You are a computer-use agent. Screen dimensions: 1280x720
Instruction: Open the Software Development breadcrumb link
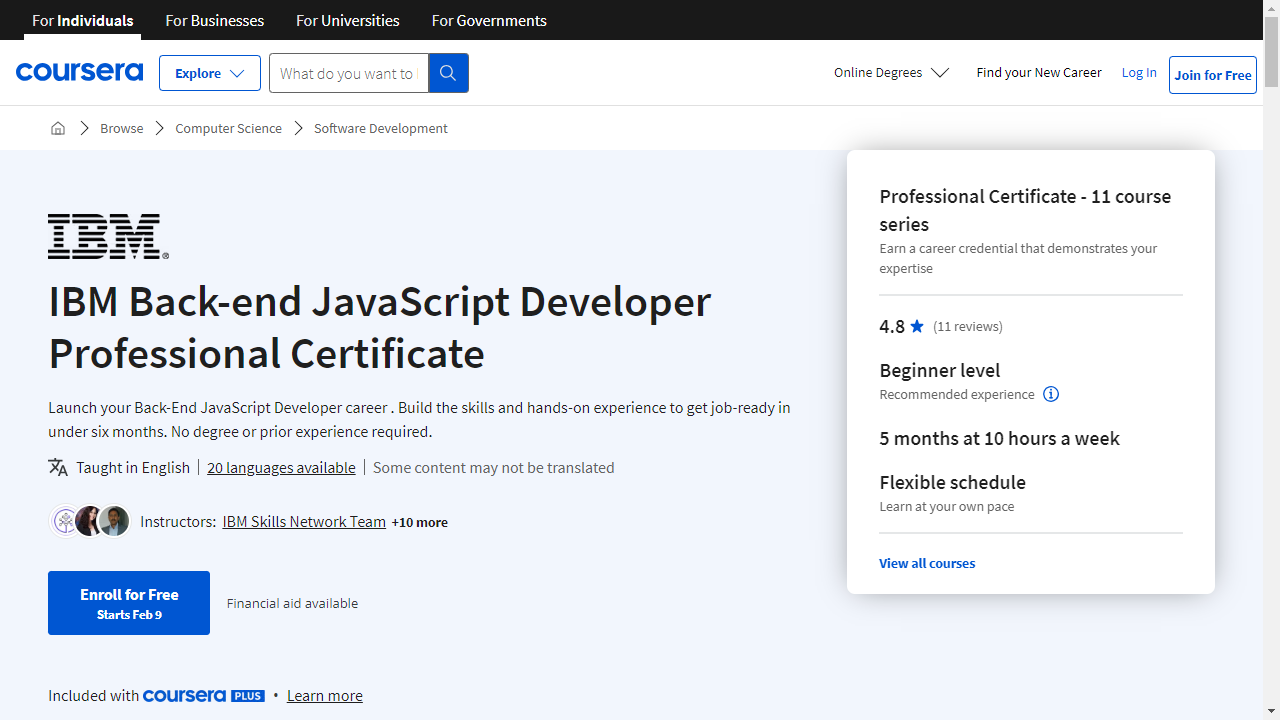click(381, 128)
